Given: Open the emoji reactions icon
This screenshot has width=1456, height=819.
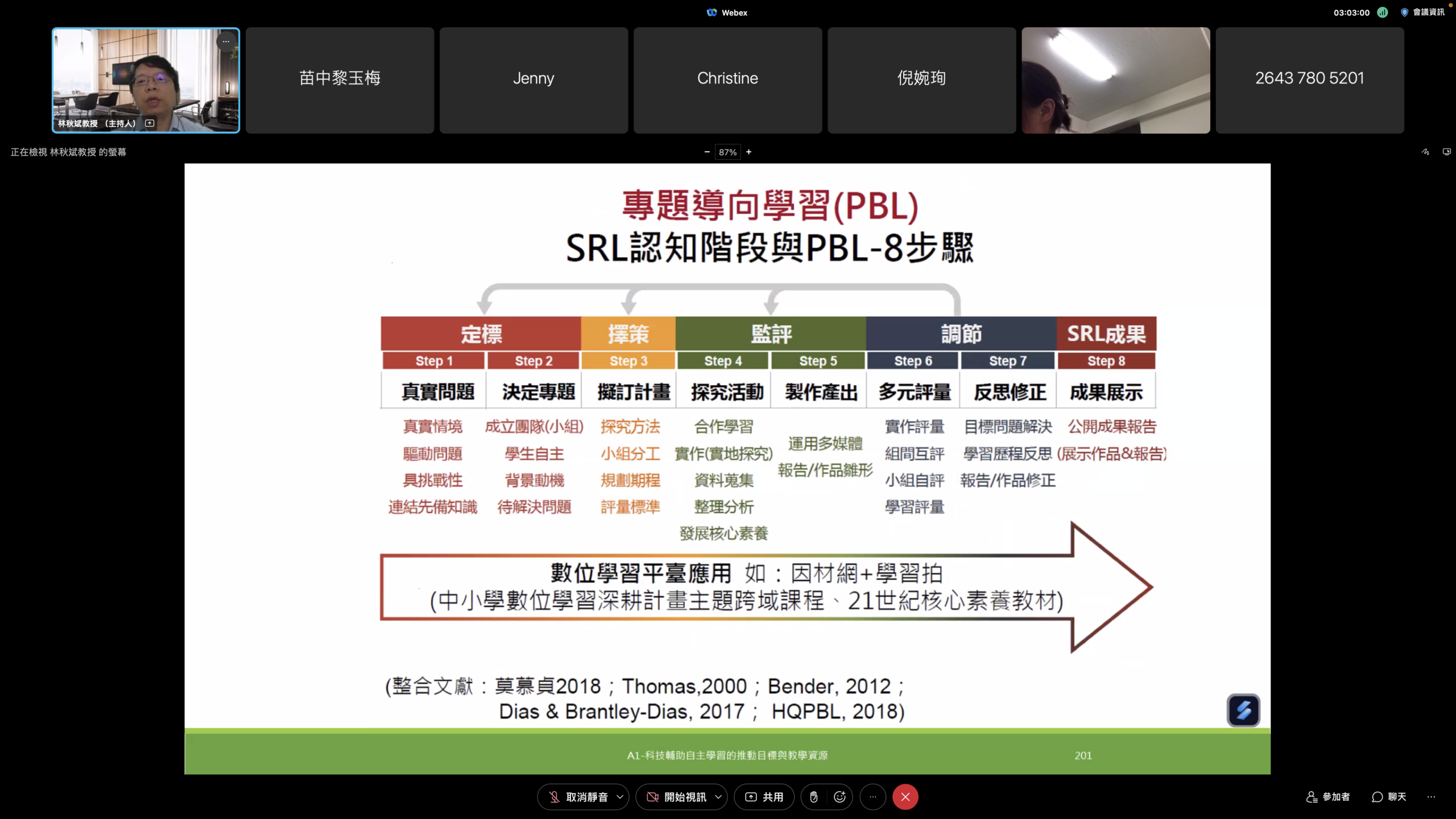Looking at the screenshot, I should tap(839, 797).
